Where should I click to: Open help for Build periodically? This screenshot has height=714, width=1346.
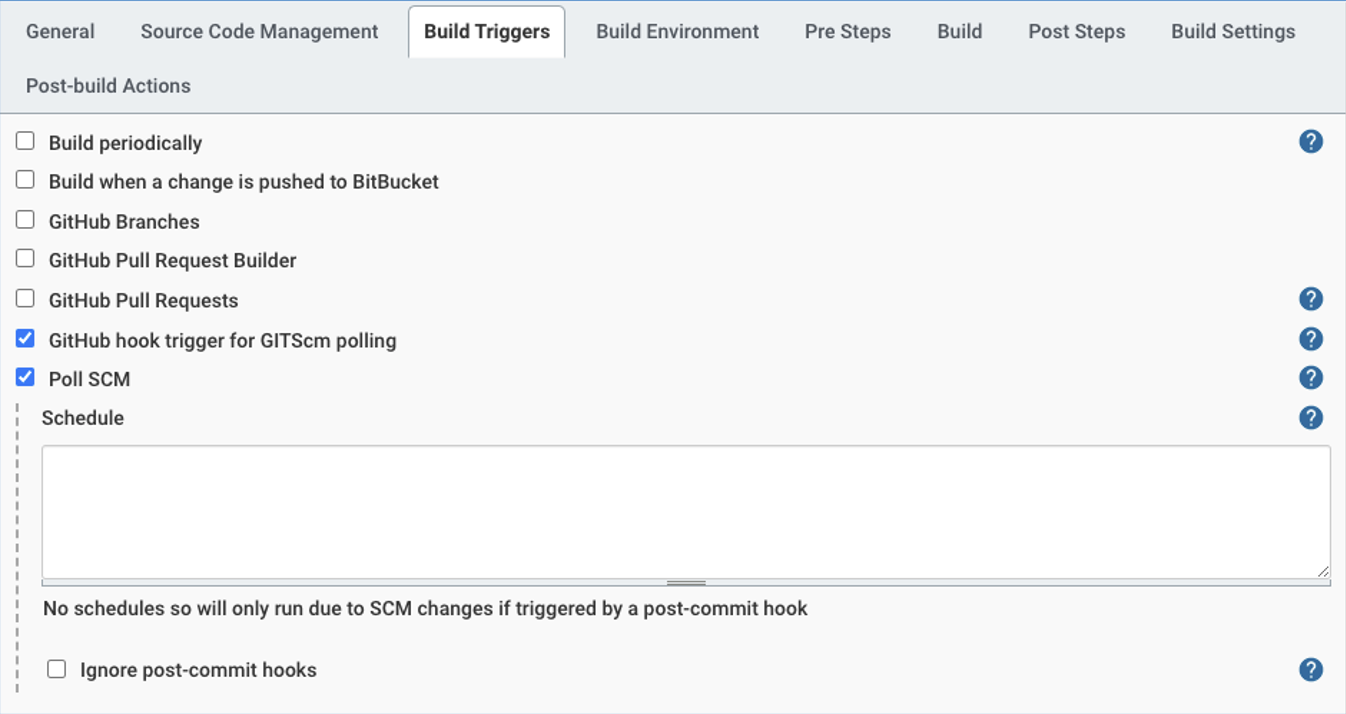pos(1310,142)
